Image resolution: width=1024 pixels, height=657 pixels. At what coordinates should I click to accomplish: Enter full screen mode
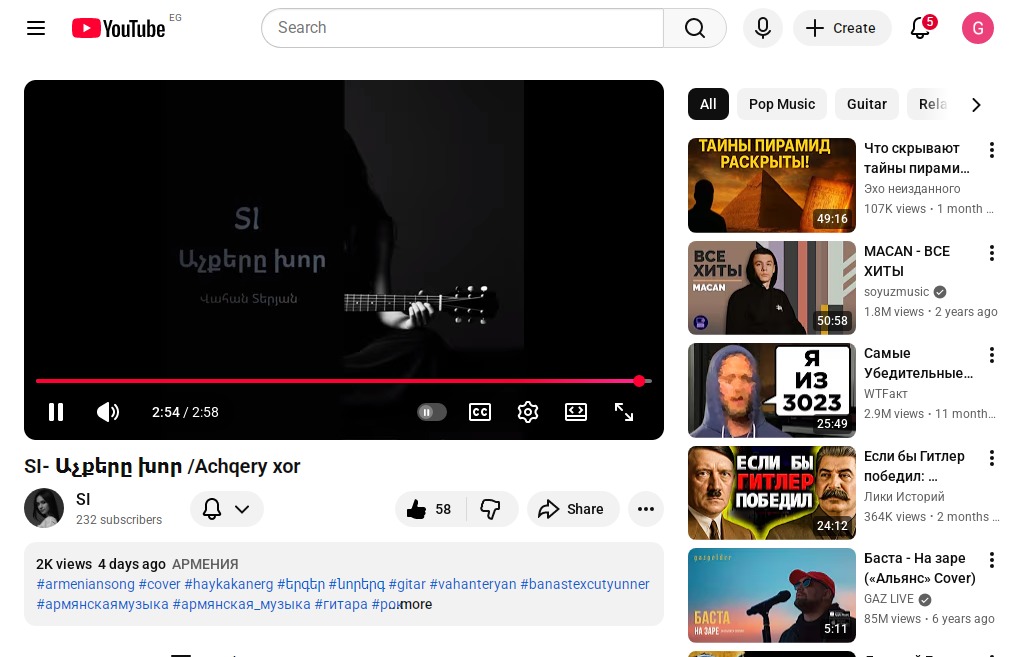pyautogui.click(x=624, y=412)
